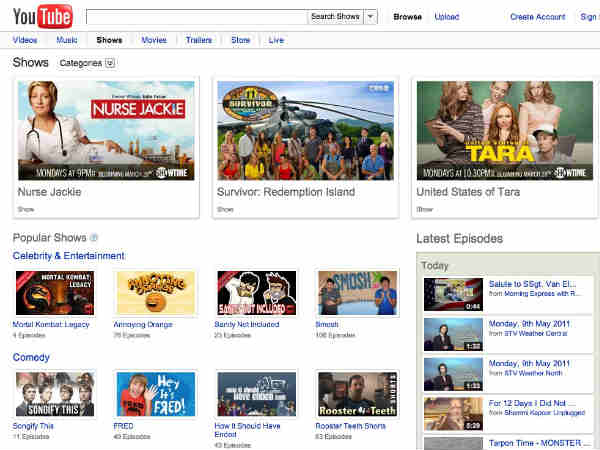This screenshot has width=600, height=450.
Task: Click the Celebrity & Entertainment category link
Action: 68,256
